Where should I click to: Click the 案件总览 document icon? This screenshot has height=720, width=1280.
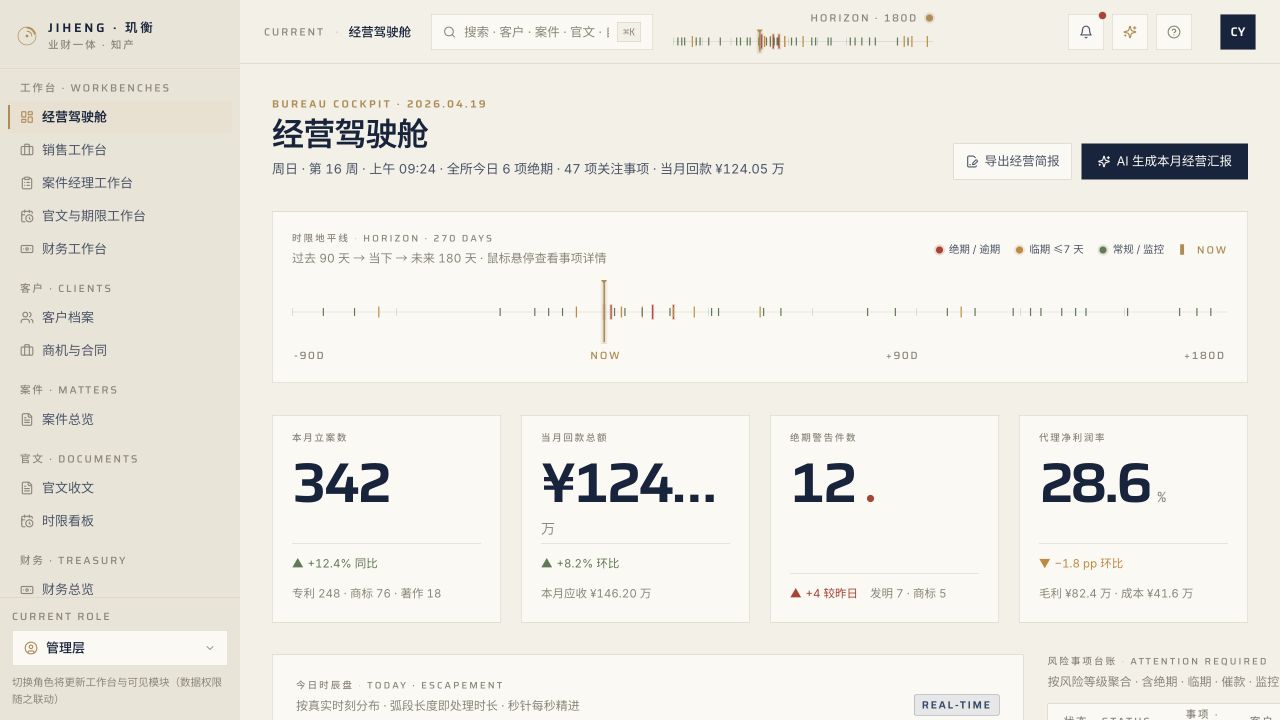point(27,419)
